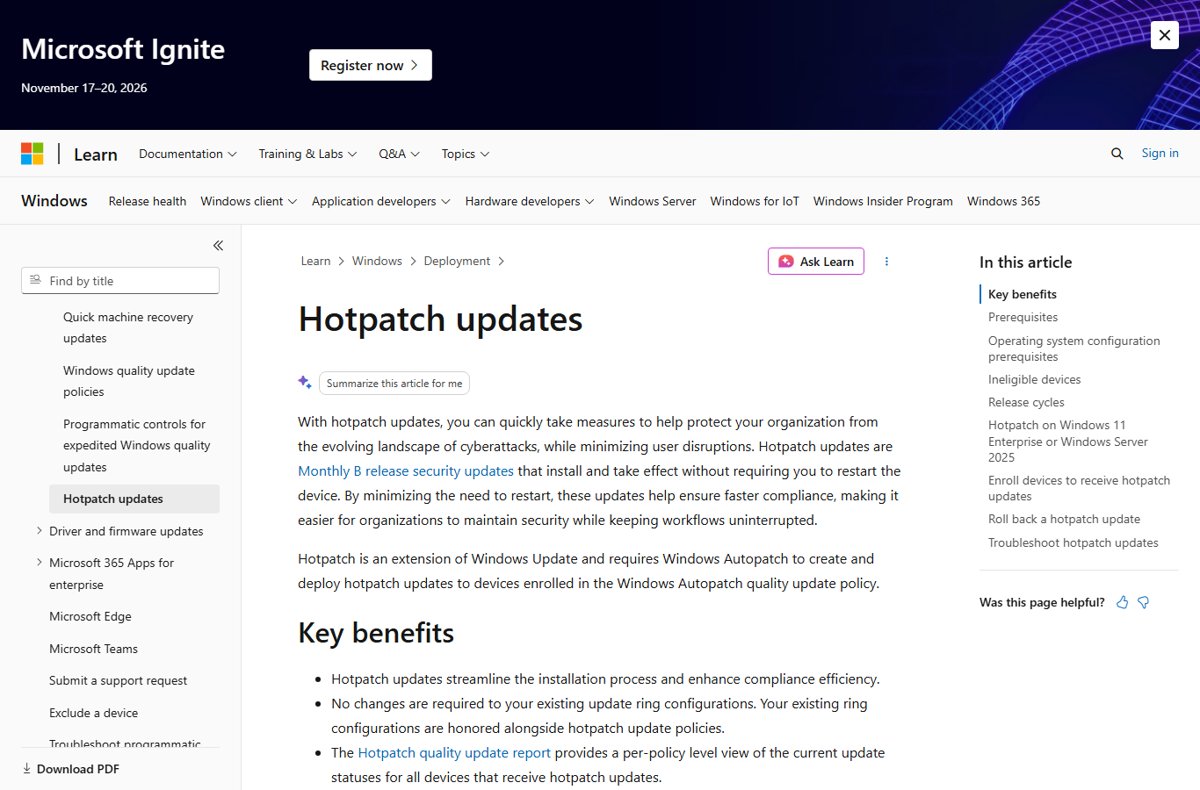
Task: Jump to Hotpatch on Windows 11 Enterprise section
Action: (x=1068, y=441)
